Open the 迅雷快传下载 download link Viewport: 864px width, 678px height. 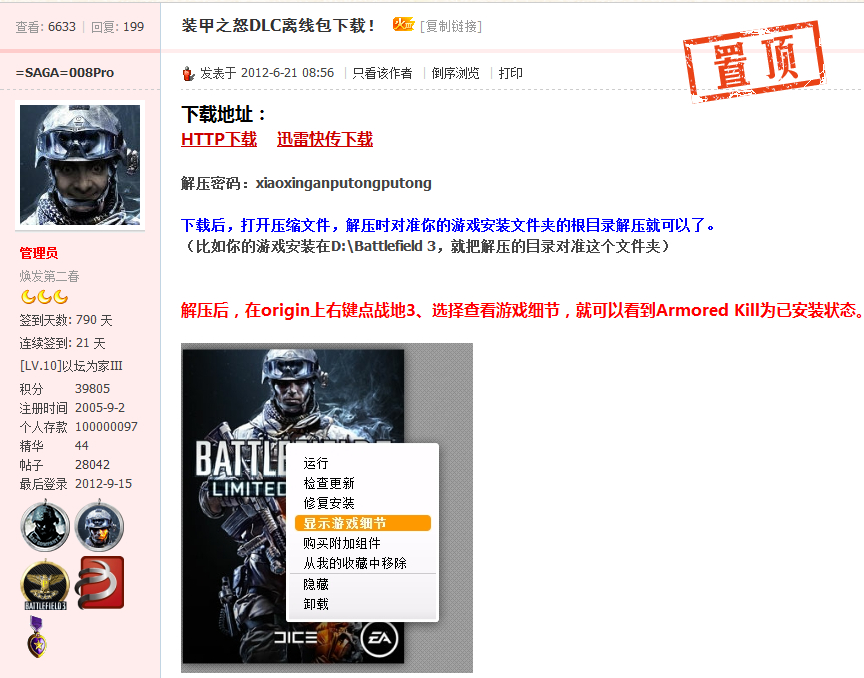tap(325, 139)
